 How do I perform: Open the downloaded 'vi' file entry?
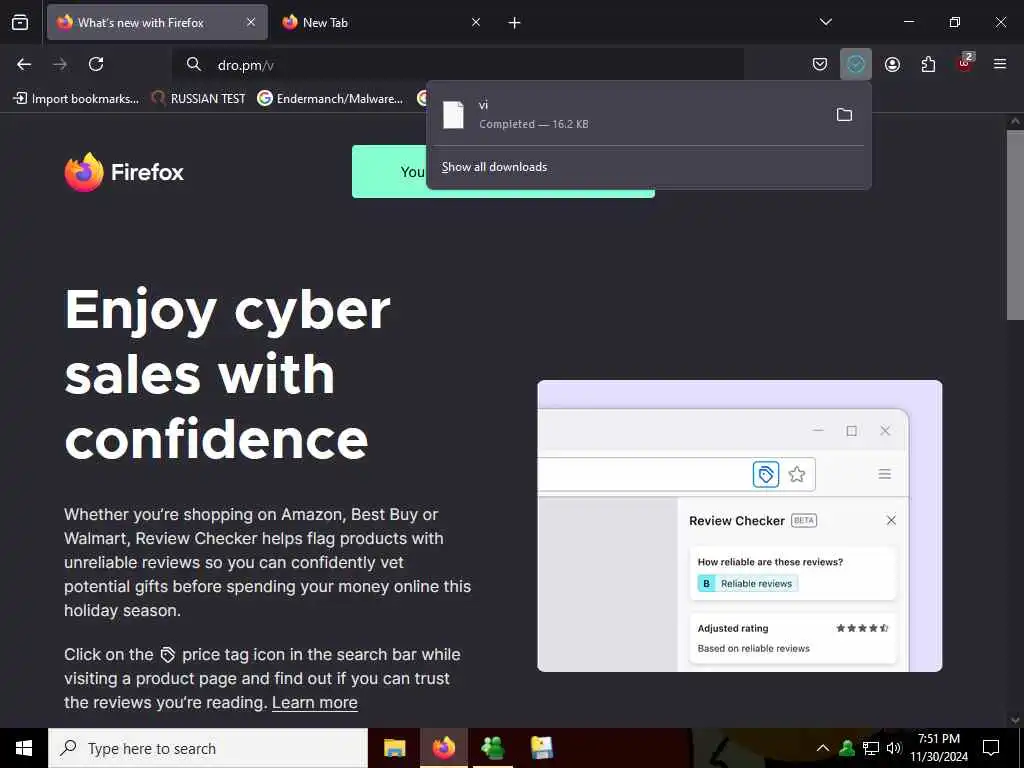[x=627, y=114]
